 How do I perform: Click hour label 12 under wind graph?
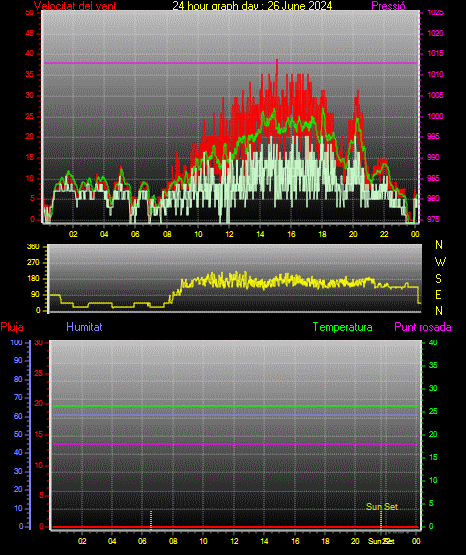pos(229,234)
